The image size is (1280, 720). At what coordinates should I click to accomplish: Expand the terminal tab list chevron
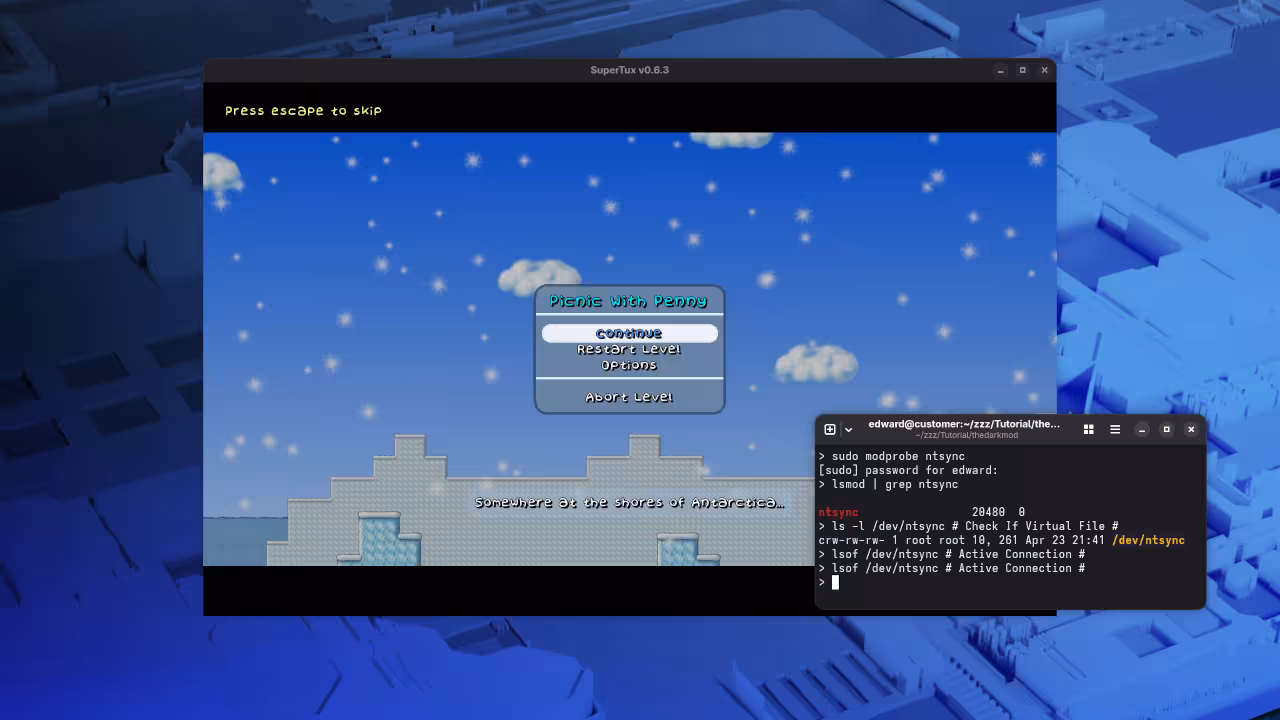pyautogui.click(x=848, y=429)
